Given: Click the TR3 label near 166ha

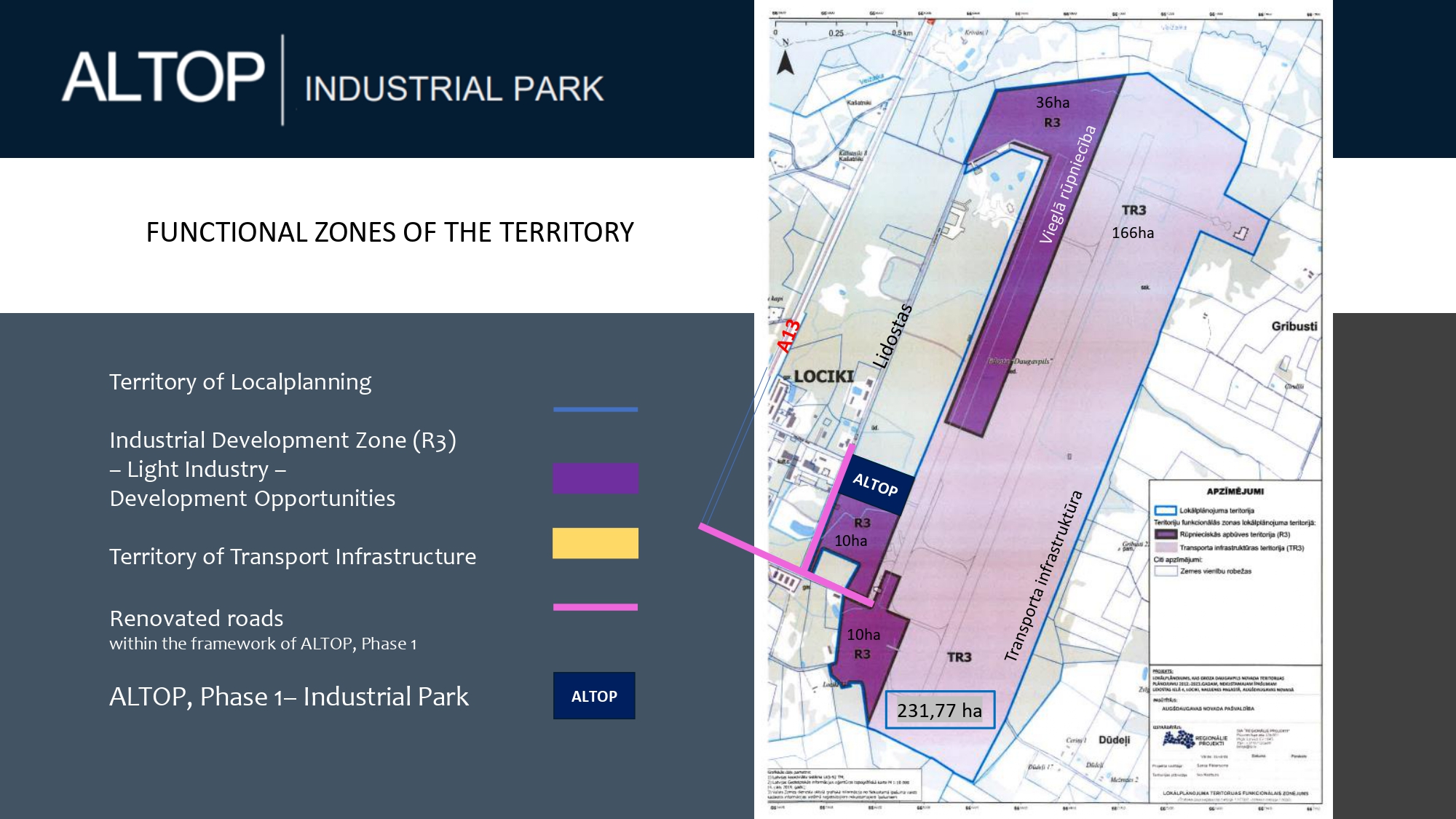Looking at the screenshot, I should 1133,210.
